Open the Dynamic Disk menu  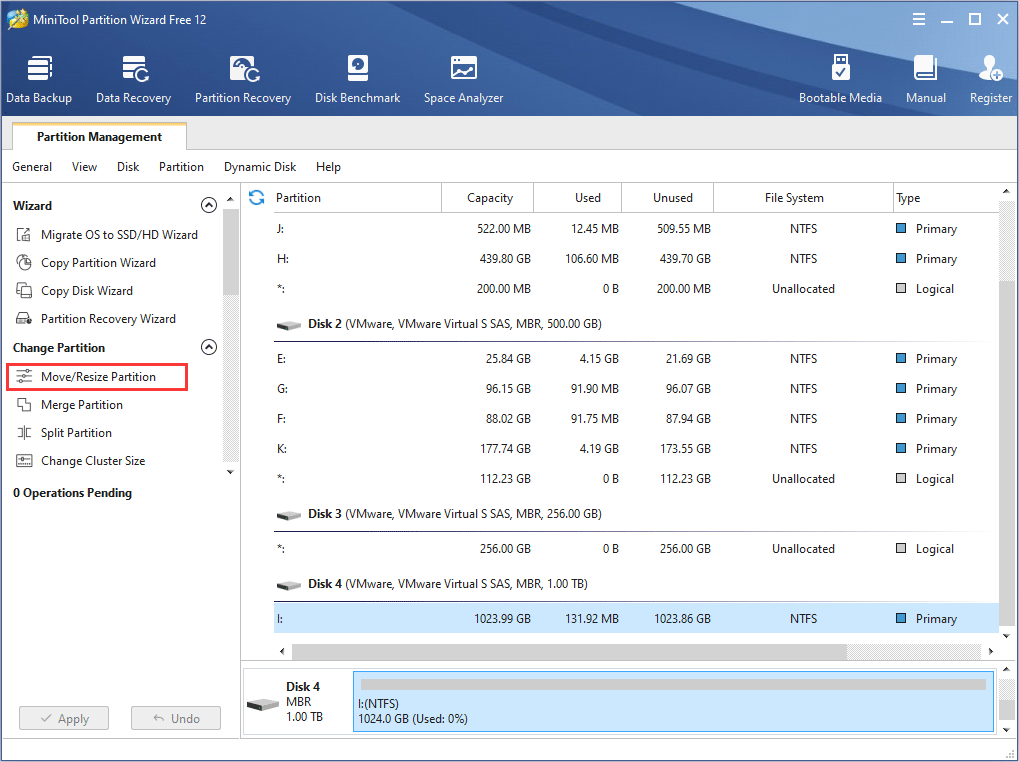[x=260, y=167]
